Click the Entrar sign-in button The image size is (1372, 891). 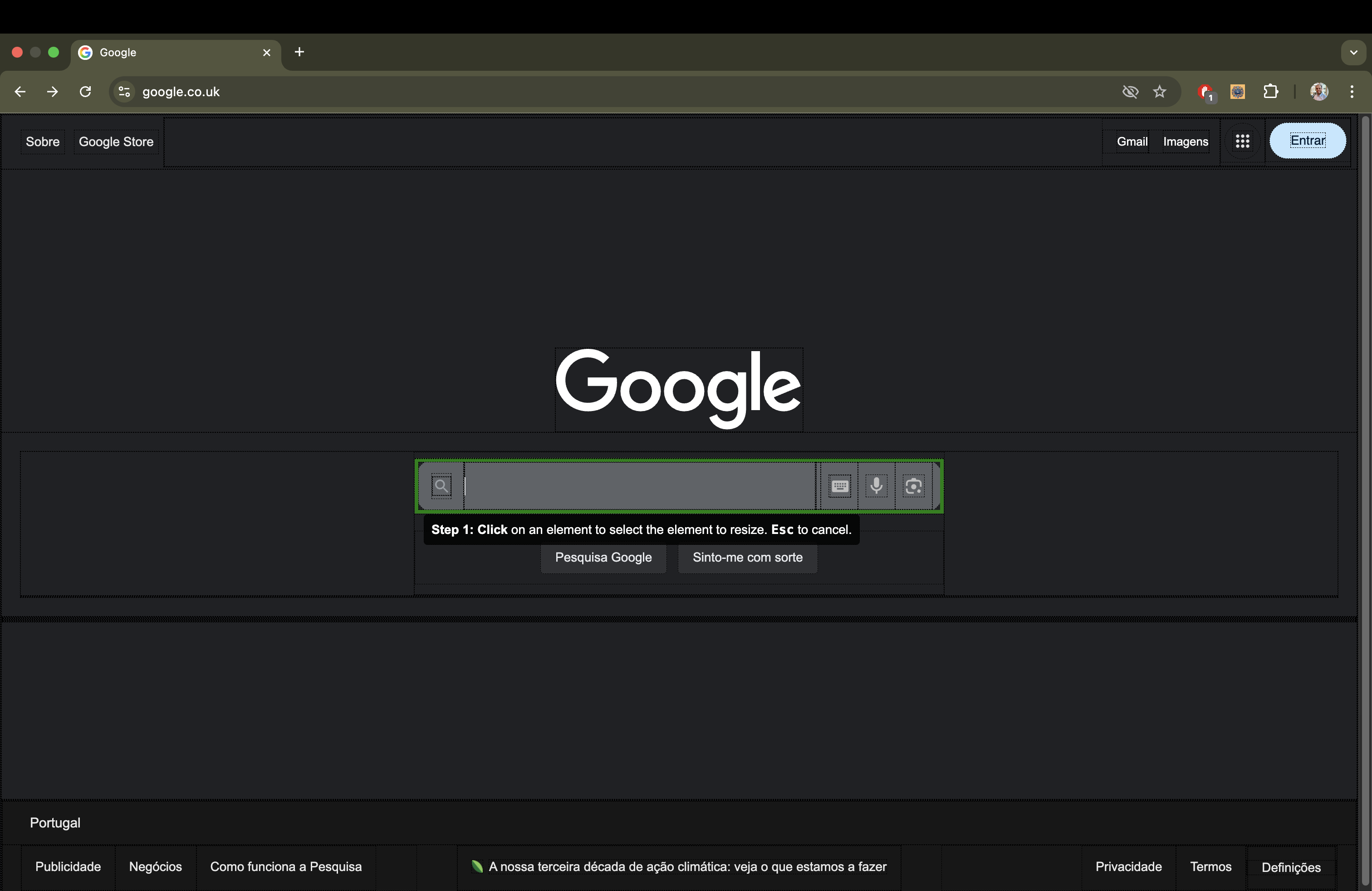tap(1308, 140)
